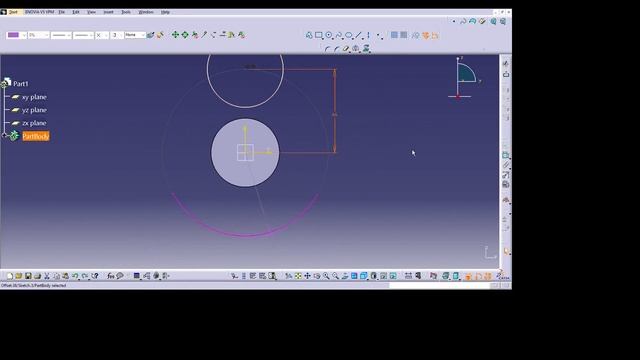640x360 pixels.
Task: Select the Spline sketch tool
Action: [338, 36]
